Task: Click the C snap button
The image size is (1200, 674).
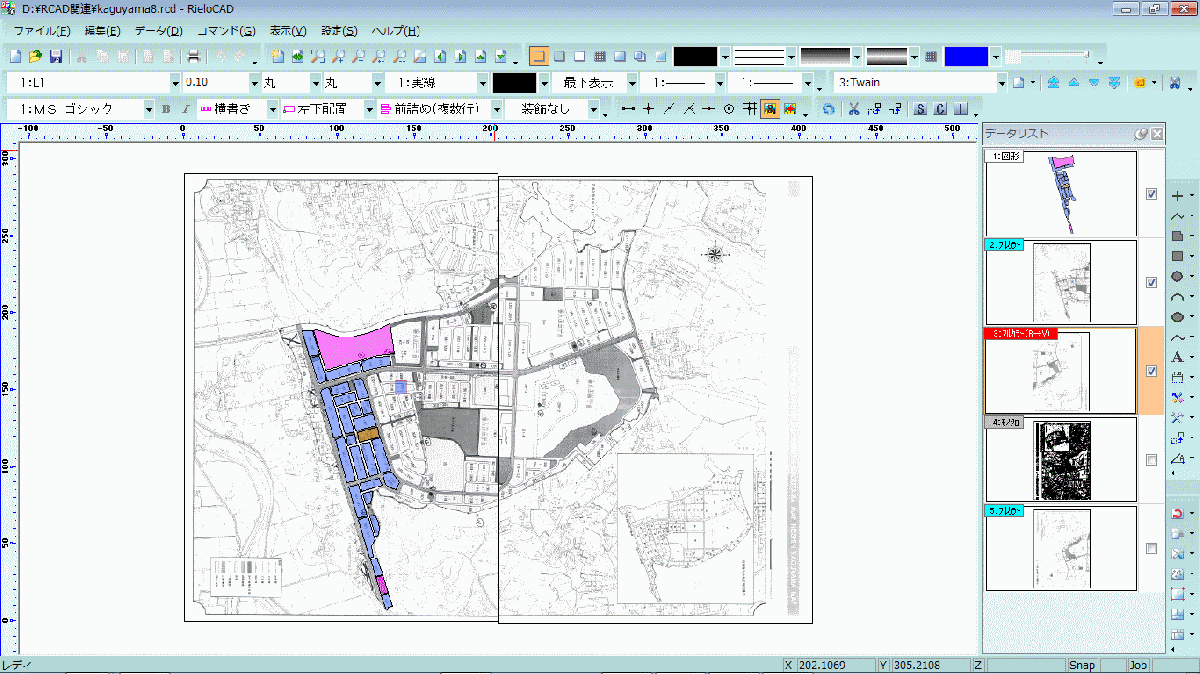Action: point(940,109)
